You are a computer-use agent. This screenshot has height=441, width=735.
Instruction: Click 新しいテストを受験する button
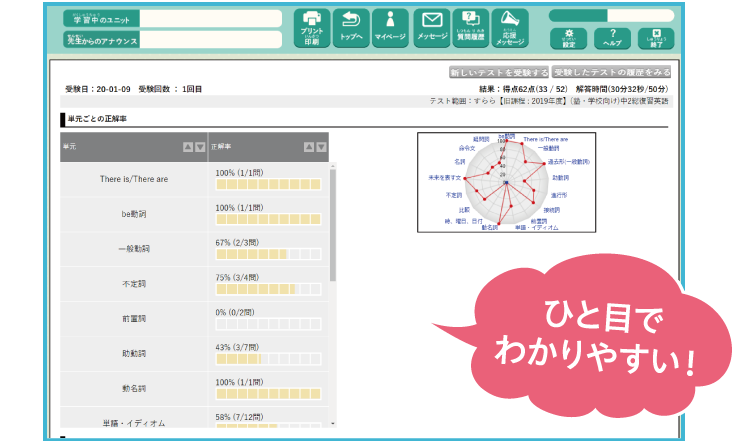(498, 73)
